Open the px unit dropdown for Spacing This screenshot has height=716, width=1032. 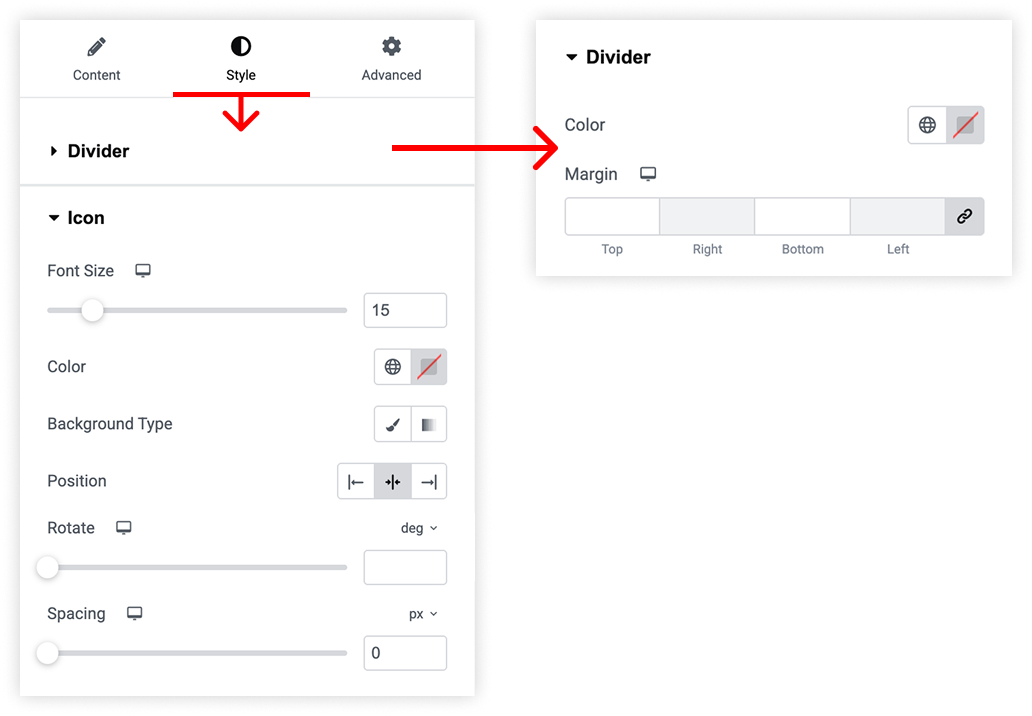[423, 614]
